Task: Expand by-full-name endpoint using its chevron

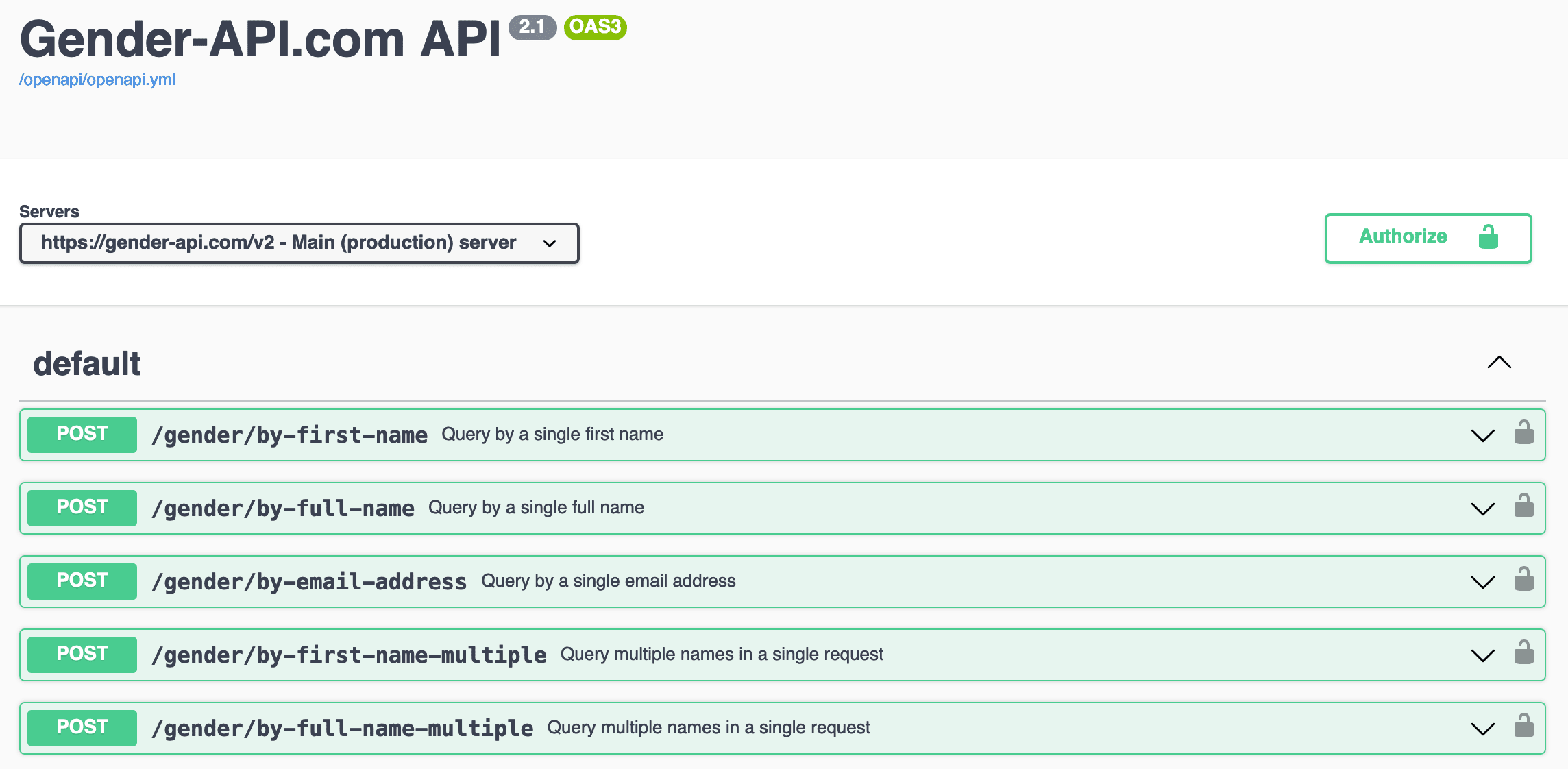Action: click(x=1482, y=509)
